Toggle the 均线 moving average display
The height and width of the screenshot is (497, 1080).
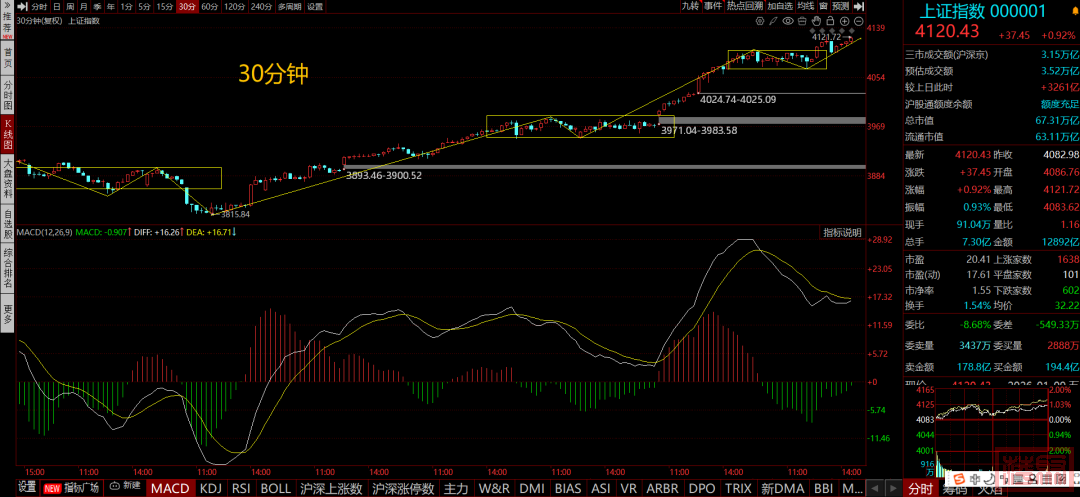tap(805, 6)
